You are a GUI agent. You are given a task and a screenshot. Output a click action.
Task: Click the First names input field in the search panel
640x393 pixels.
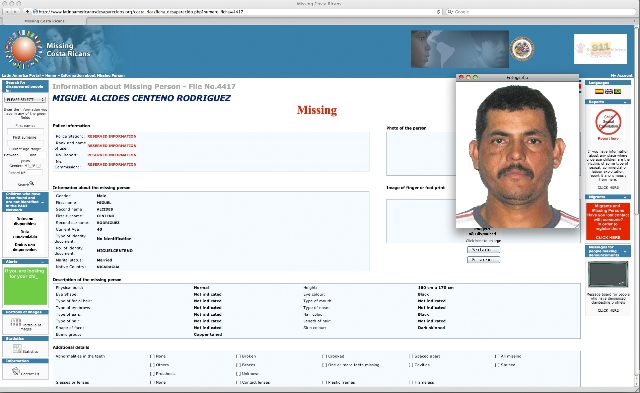point(25,131)
